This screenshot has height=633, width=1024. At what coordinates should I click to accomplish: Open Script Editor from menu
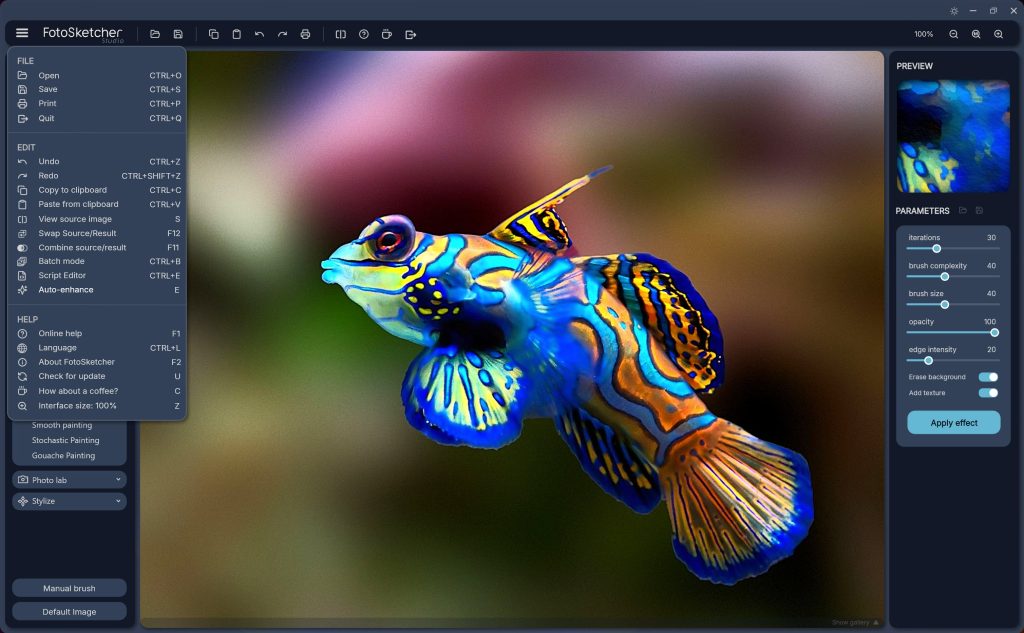point(98,276)
